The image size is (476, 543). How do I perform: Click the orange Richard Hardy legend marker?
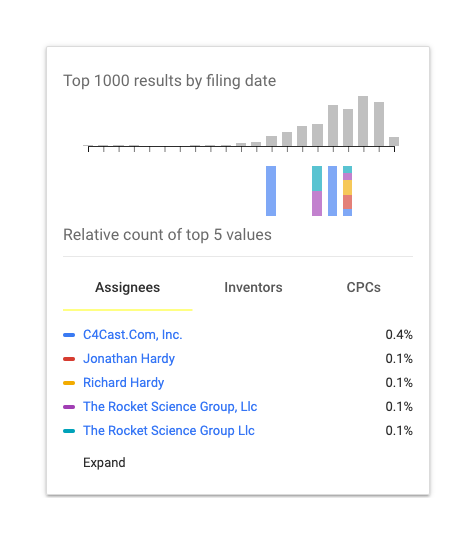click(x=69, y=383)
